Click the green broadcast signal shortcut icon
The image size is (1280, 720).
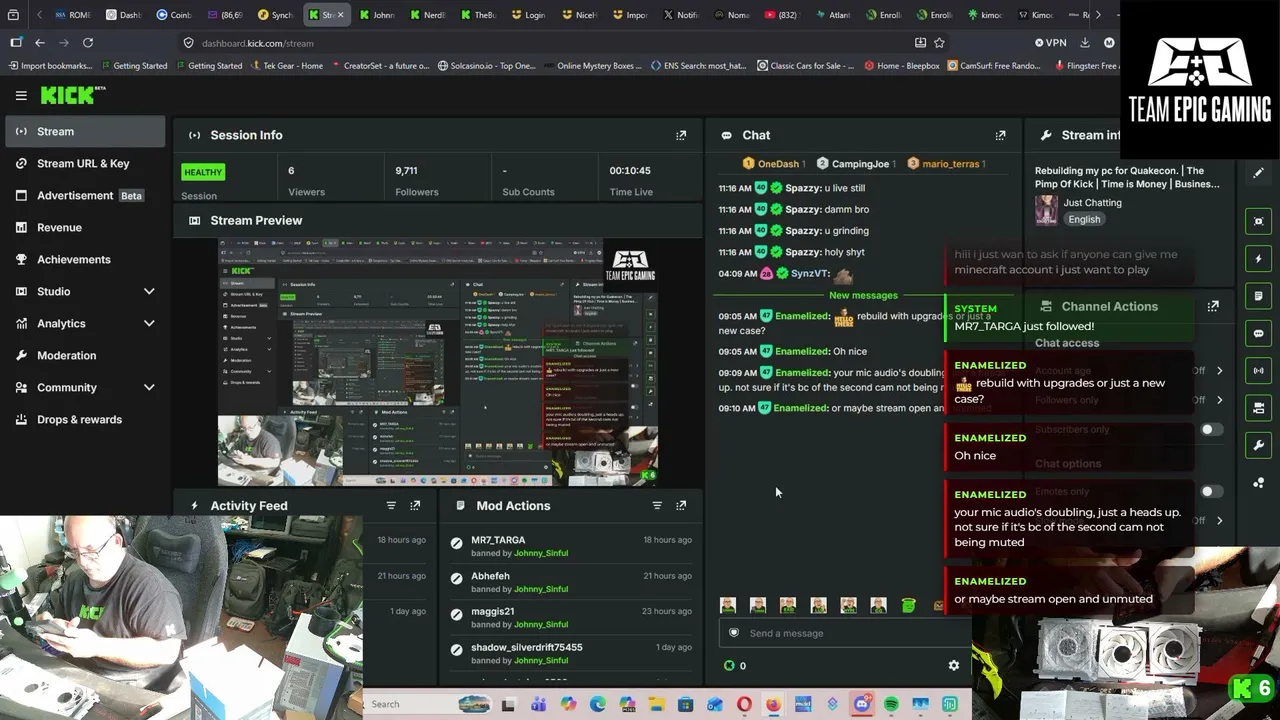(x=1259, y=371)
